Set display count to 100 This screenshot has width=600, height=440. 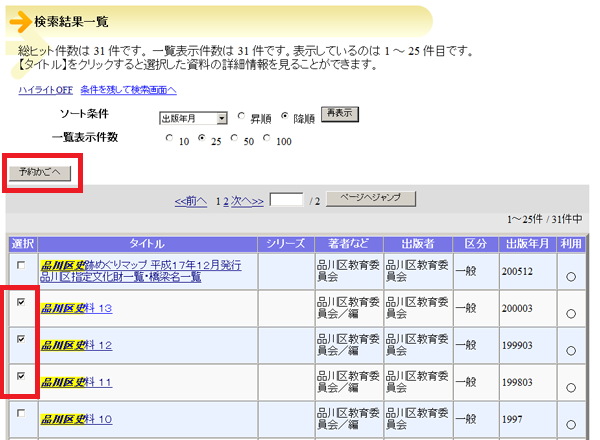[267, 138]
